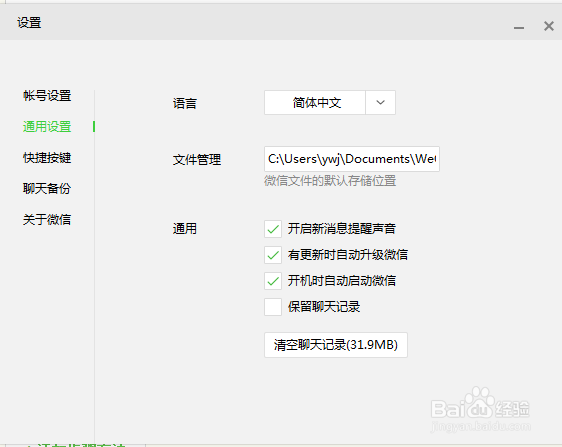Click the 文件管理 label
The image size is (562, 447).
point(197,160)
